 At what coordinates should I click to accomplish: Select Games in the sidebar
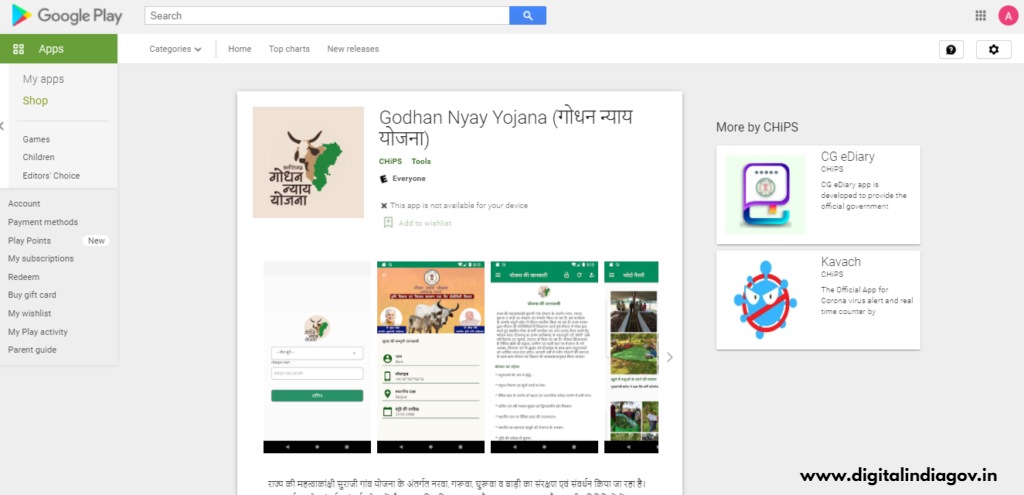click(36, 139)
